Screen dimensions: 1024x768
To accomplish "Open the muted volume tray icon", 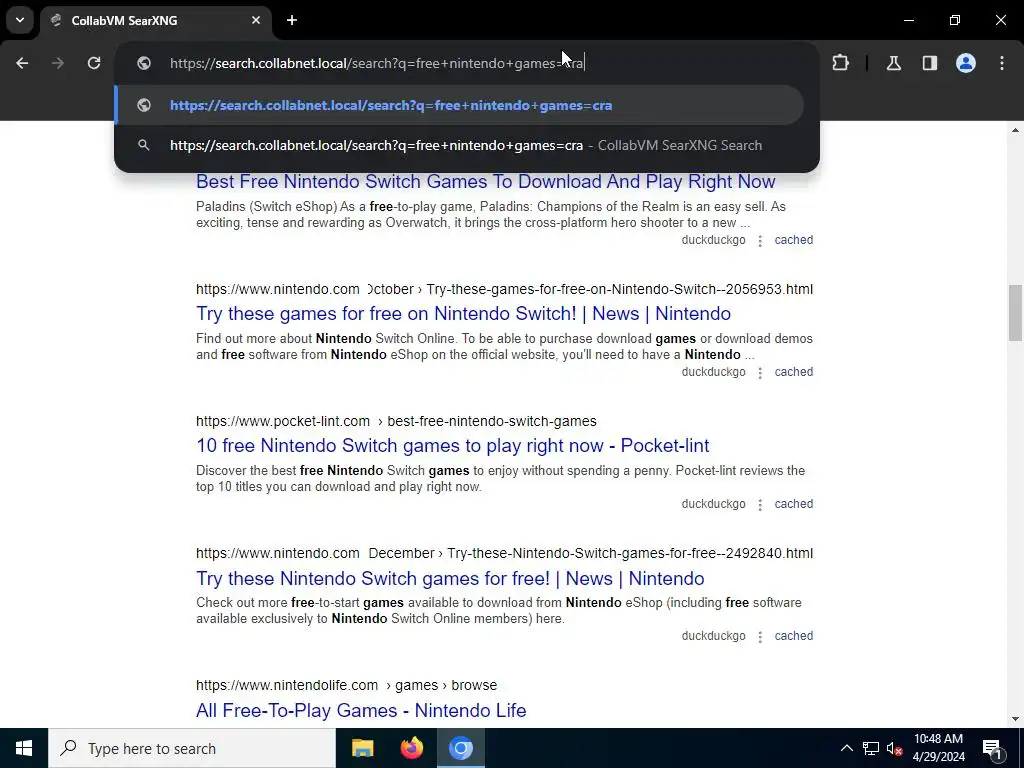I will [894, 748].
